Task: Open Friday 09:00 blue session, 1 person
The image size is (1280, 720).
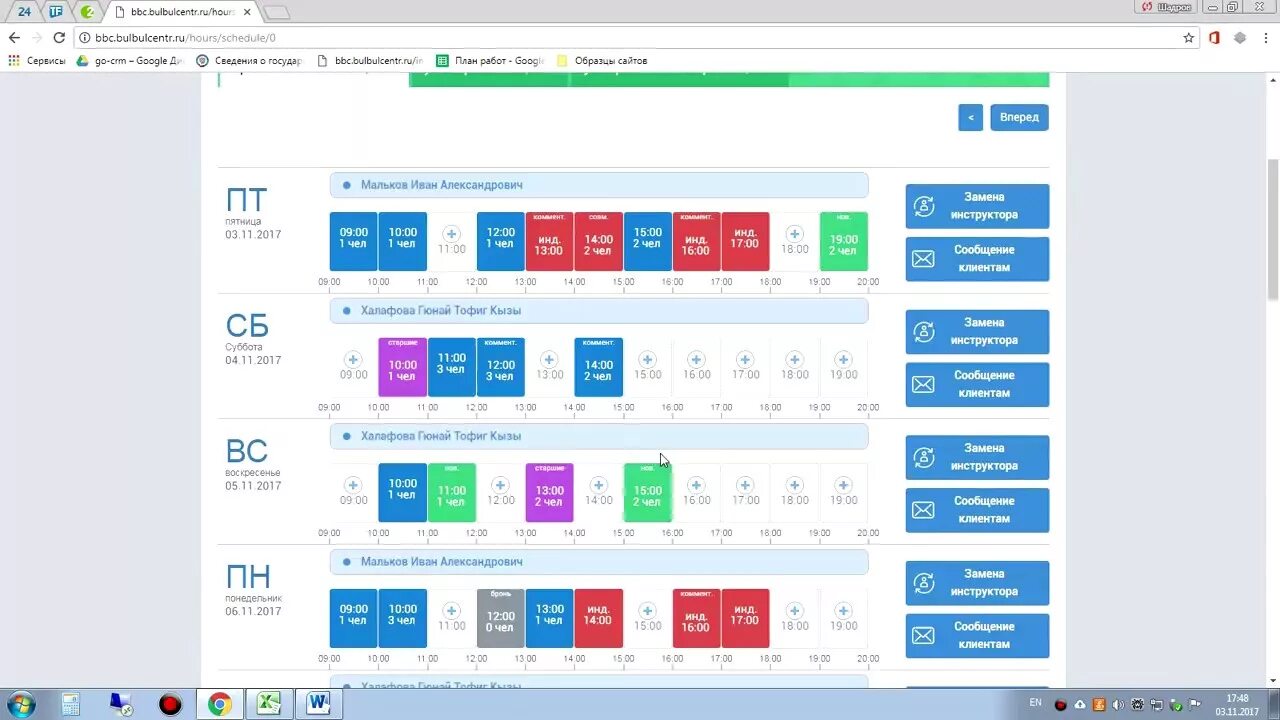Action: click(353, 241)
